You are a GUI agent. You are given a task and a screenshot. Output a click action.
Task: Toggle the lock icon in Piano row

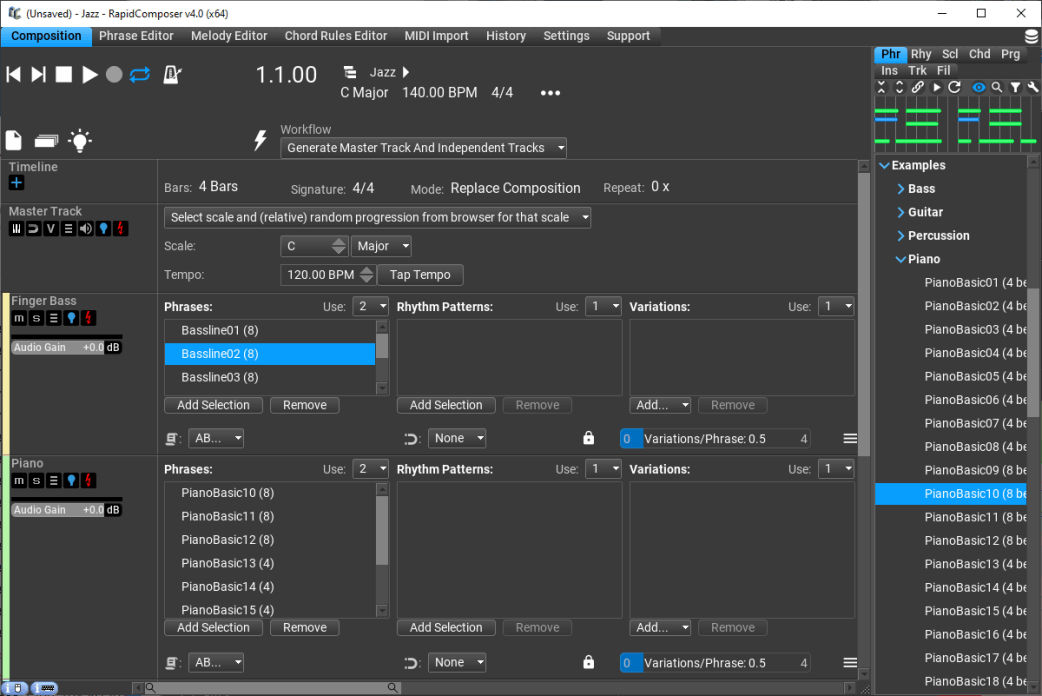click(588, 661)
